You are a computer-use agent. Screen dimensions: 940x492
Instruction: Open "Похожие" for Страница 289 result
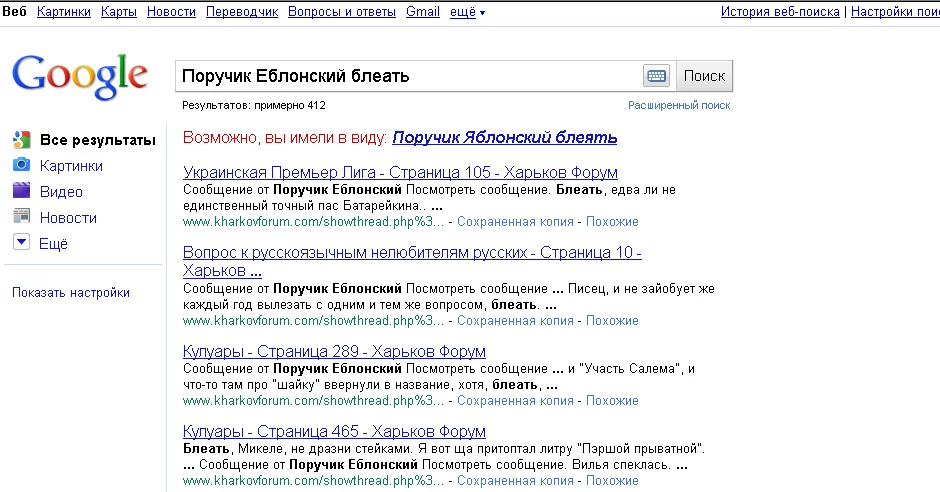click(612, 400)
